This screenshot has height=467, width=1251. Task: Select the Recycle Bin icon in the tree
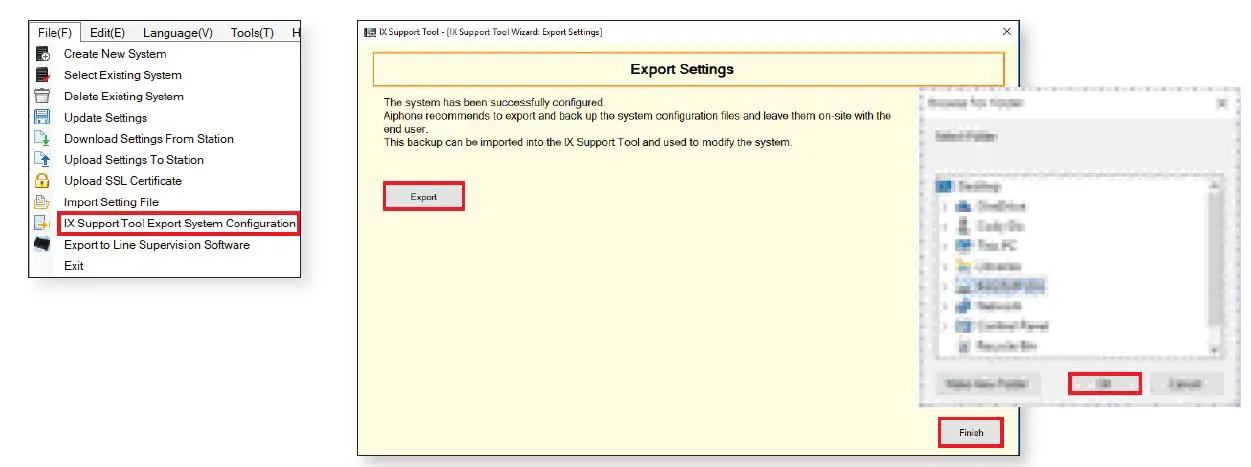point(964,346)
